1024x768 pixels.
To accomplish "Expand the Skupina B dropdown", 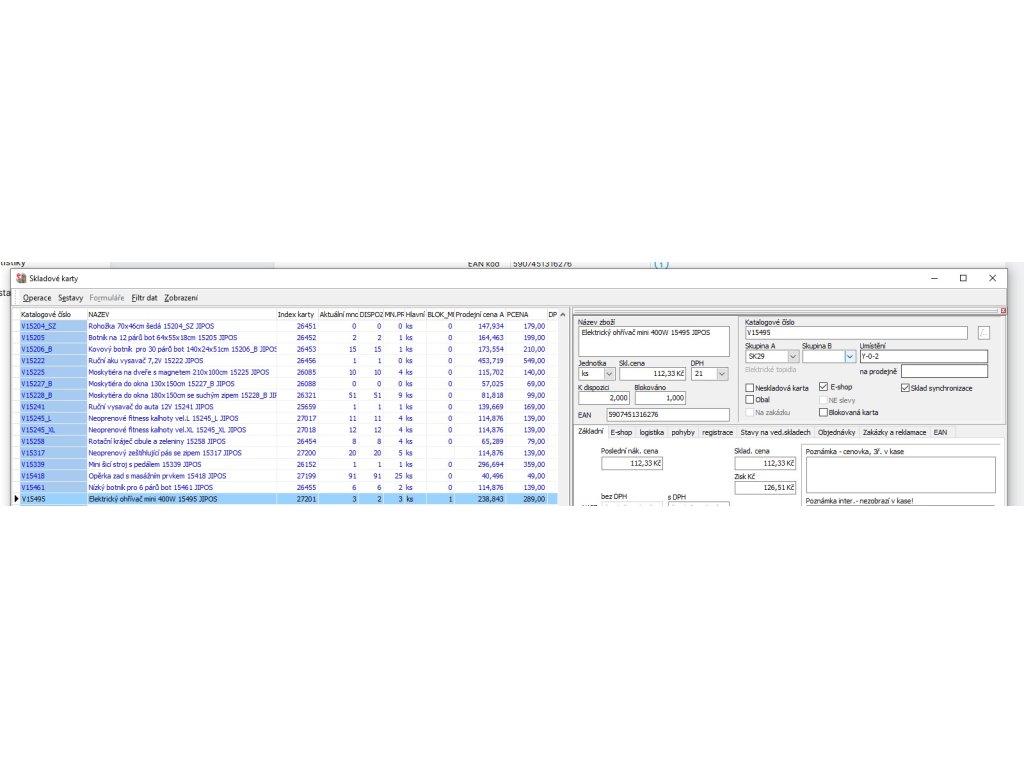I will tap(850, 357).
